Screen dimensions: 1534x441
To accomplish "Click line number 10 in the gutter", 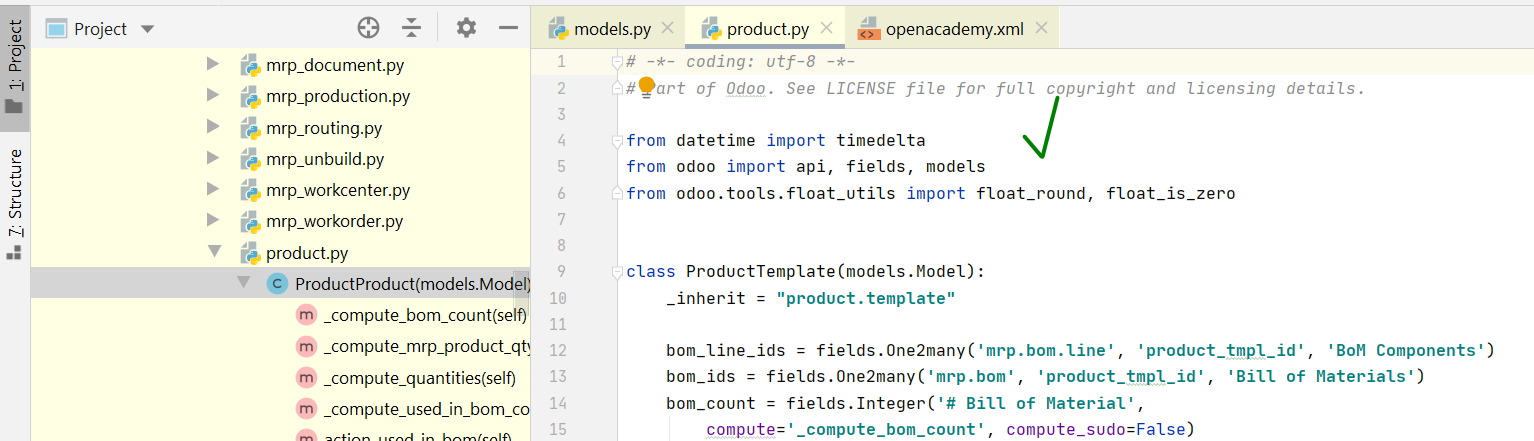I will pos(558,298).
